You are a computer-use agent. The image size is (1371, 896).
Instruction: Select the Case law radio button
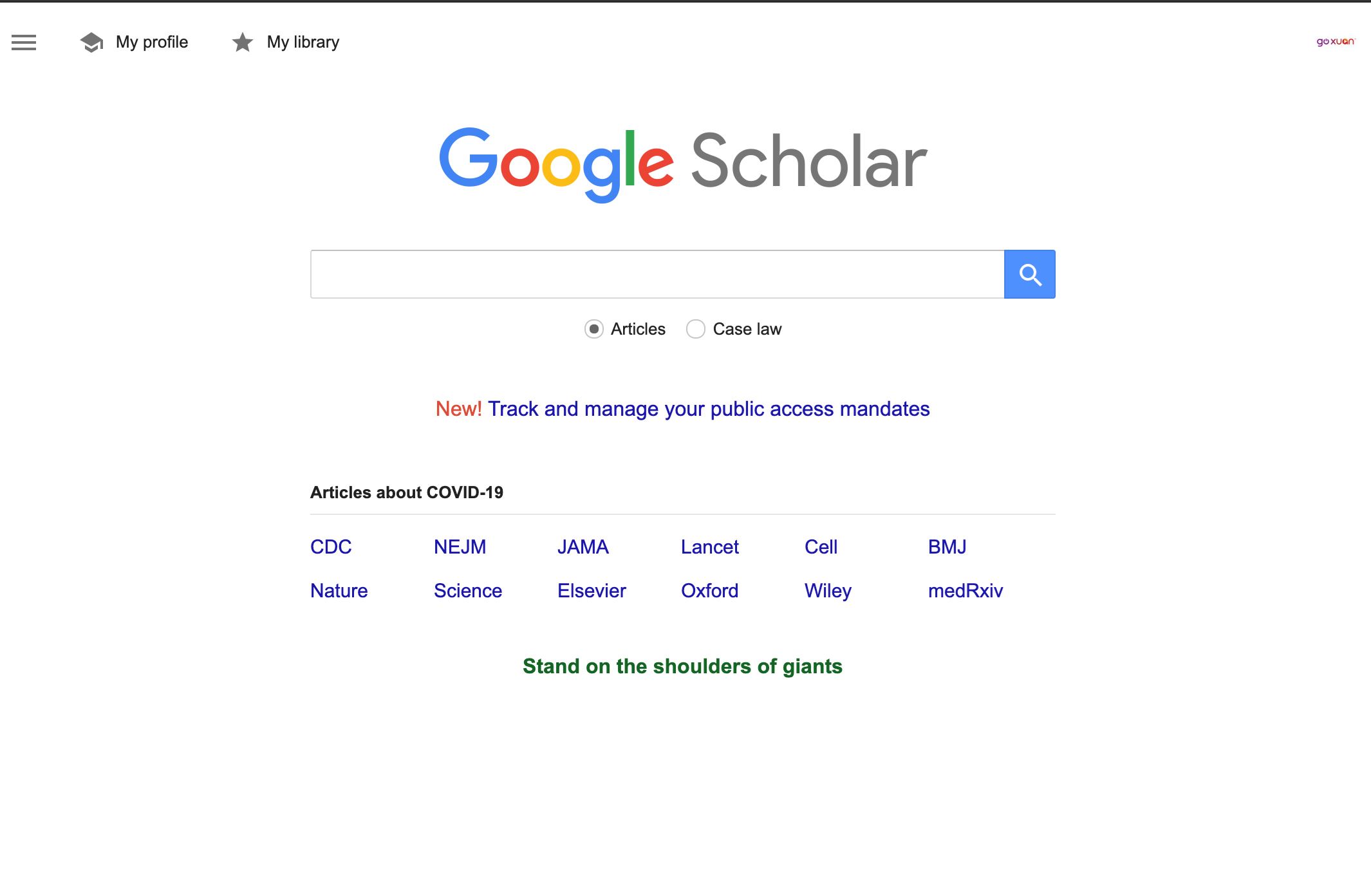click(x=695, y=329)
